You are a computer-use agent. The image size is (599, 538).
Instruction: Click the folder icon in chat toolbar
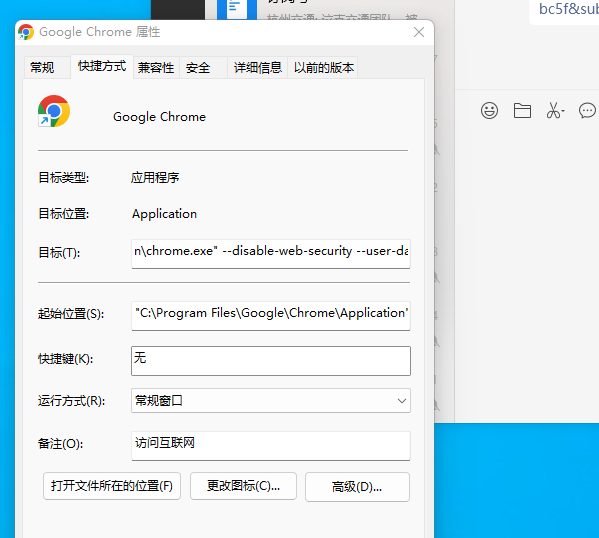coord(522,111)
